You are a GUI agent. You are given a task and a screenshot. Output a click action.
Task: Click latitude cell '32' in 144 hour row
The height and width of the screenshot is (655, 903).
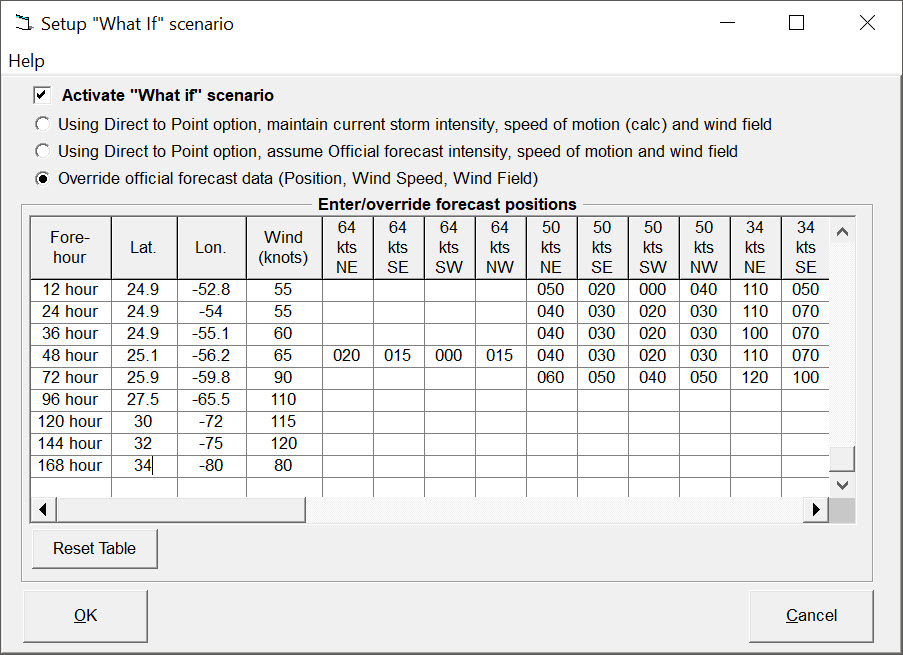(144, 444)
